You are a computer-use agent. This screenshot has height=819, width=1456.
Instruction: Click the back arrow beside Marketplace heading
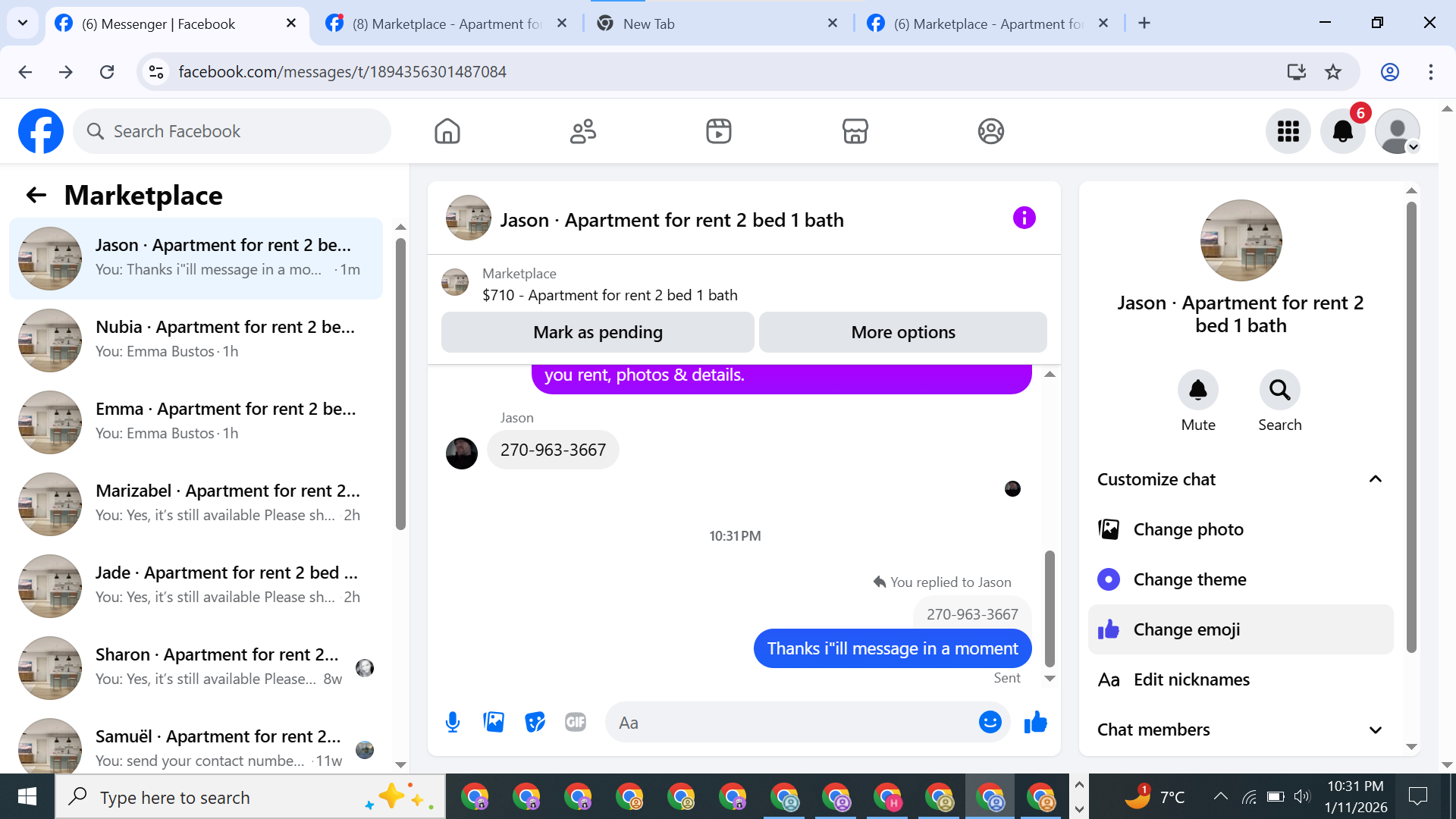36,196
